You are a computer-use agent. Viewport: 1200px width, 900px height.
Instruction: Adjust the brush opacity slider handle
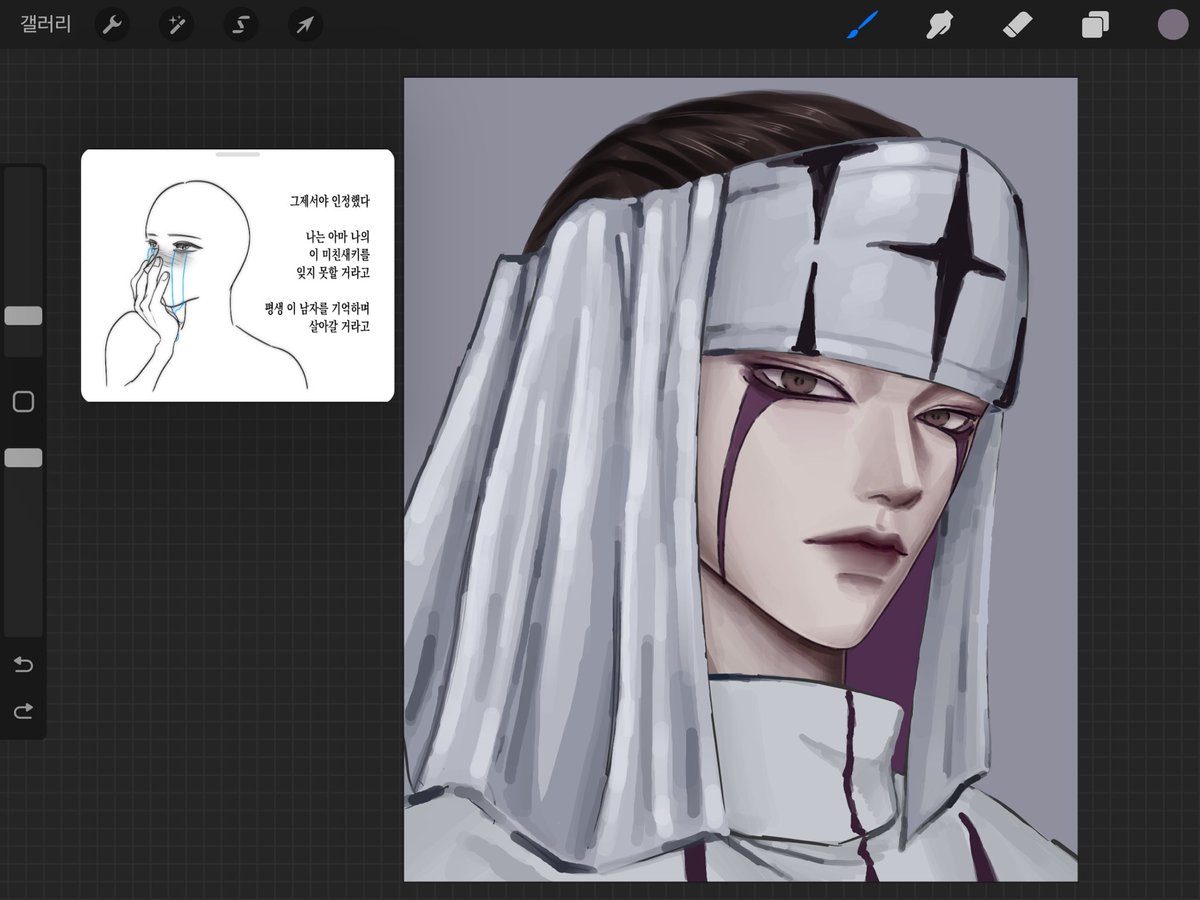(23, 458)
